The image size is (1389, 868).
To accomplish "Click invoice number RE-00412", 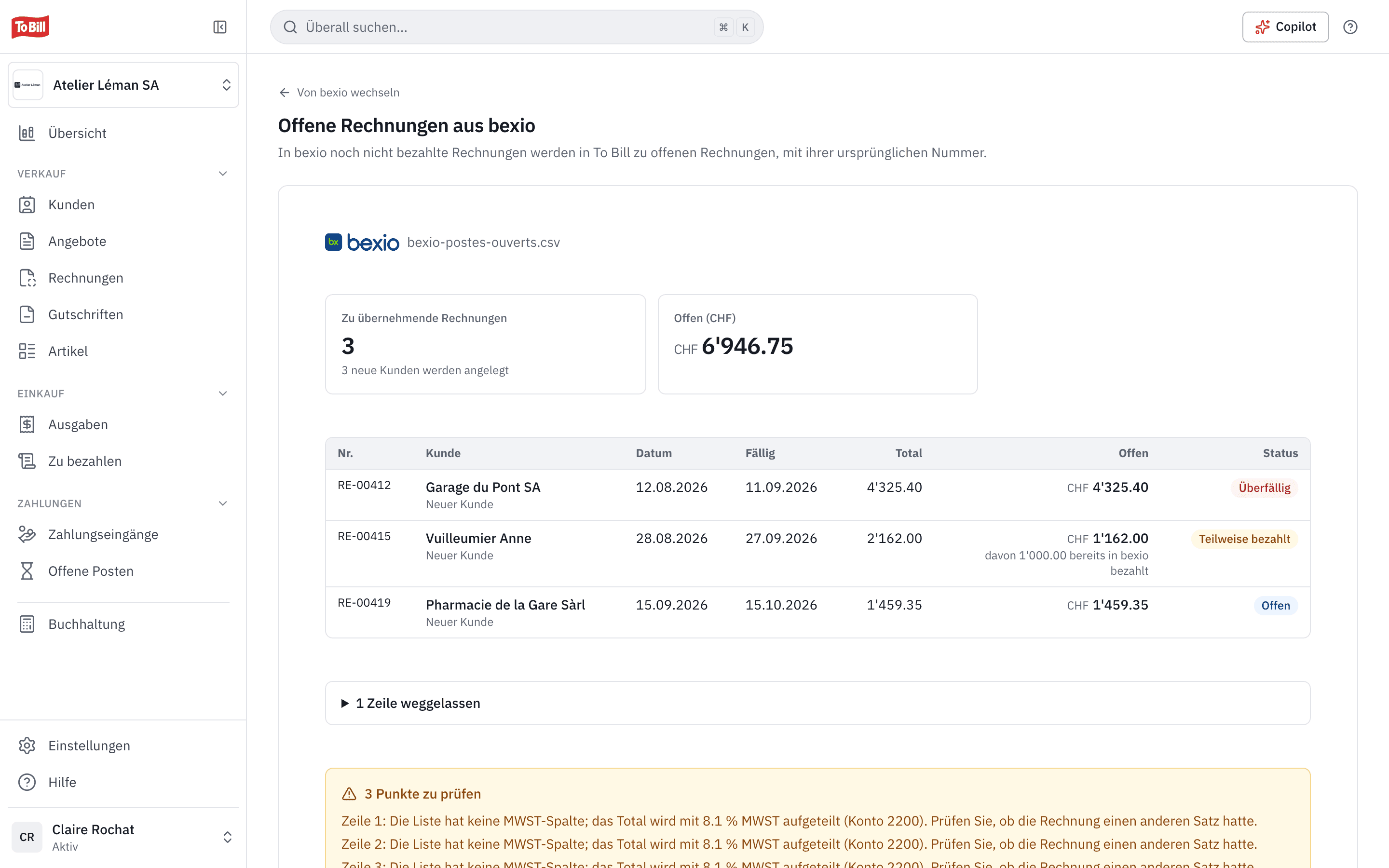I will pyautogui.click(x=364, y=485).
